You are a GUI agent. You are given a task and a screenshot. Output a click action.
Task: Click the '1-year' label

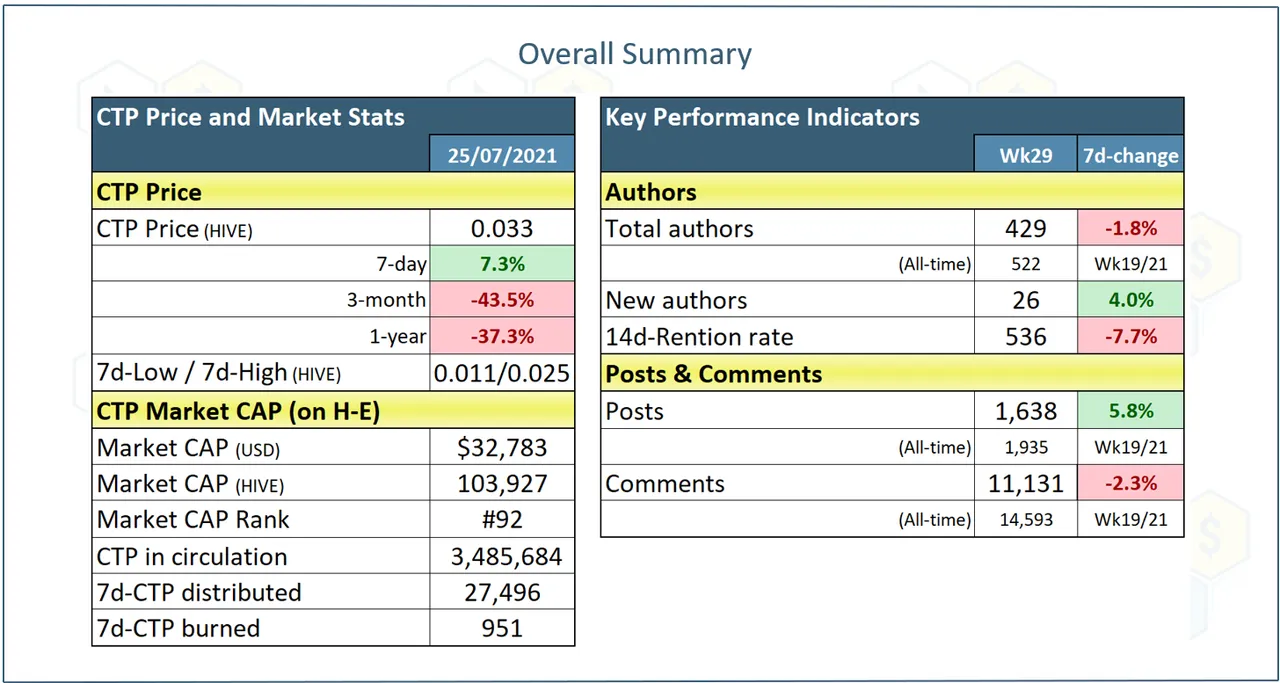(397, 337)
